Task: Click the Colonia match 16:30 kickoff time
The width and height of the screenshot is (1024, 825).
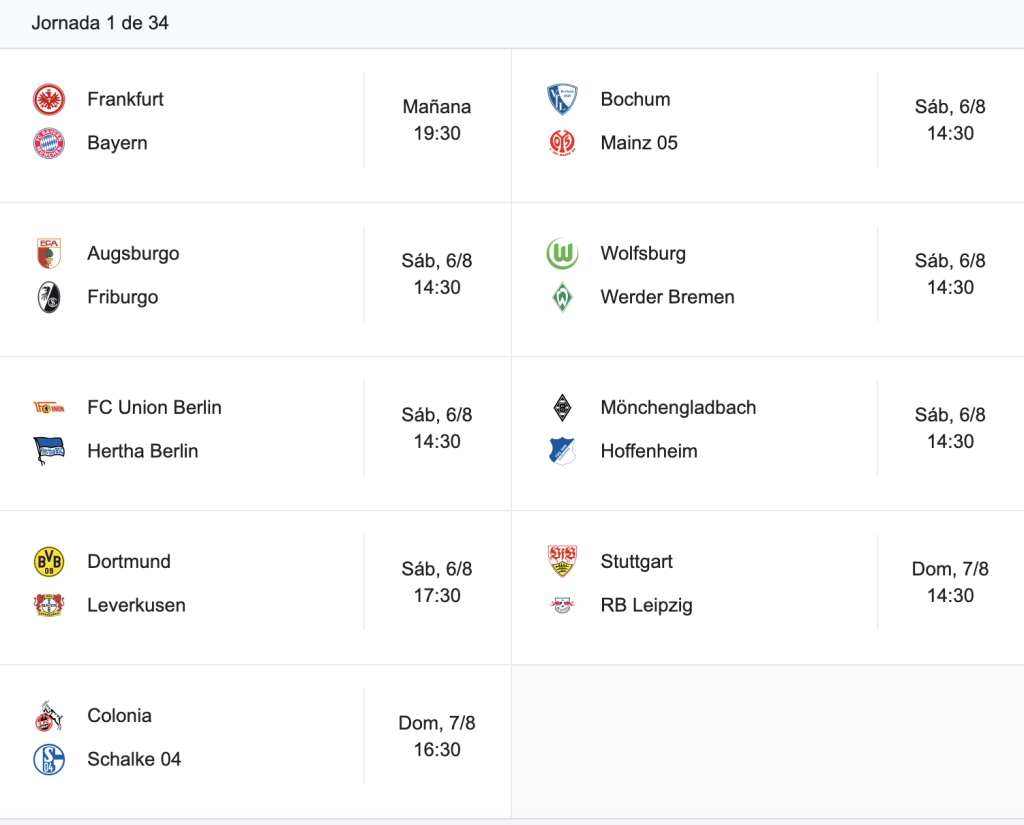Action: [437, 737]
